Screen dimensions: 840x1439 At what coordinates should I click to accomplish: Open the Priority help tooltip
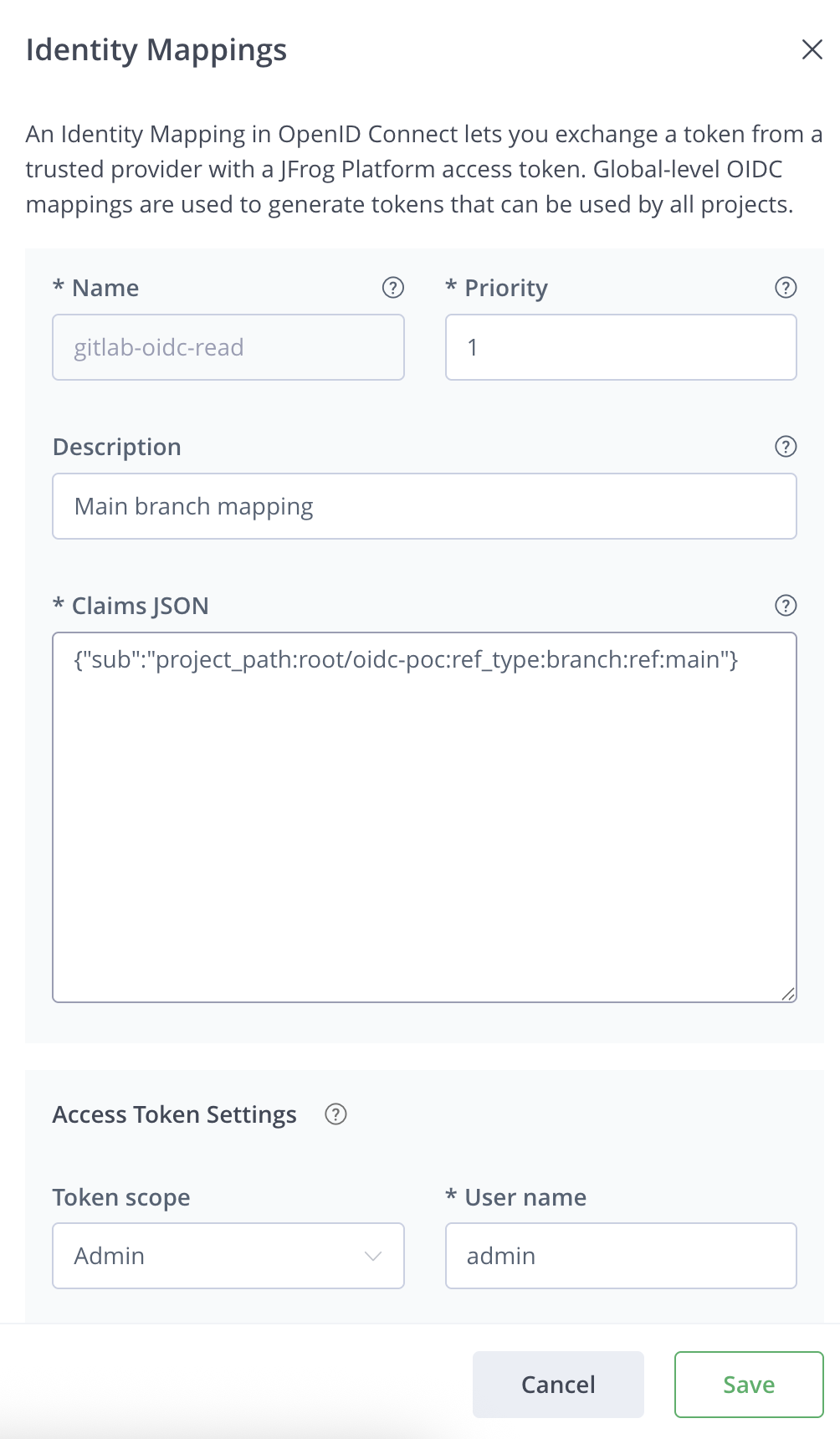point(785,288)
